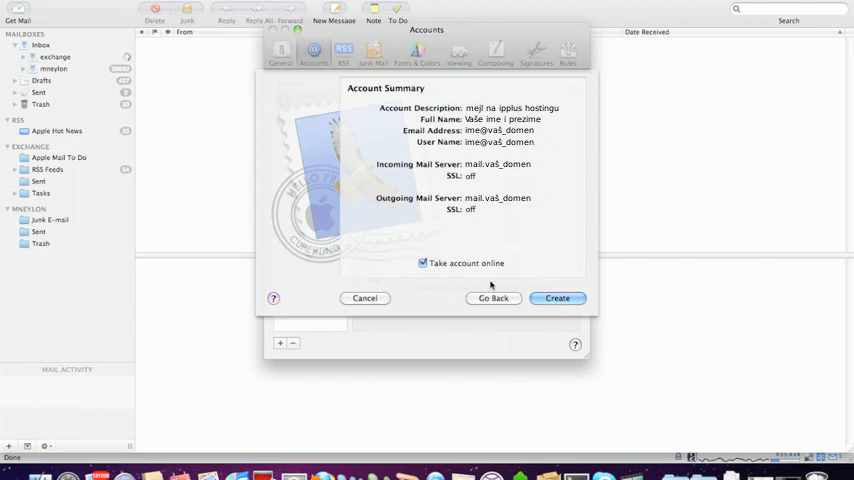The width and height of the screenshot is (854, 480).
Task: Expand the Tasks folder
Action: tap(15, 193)
